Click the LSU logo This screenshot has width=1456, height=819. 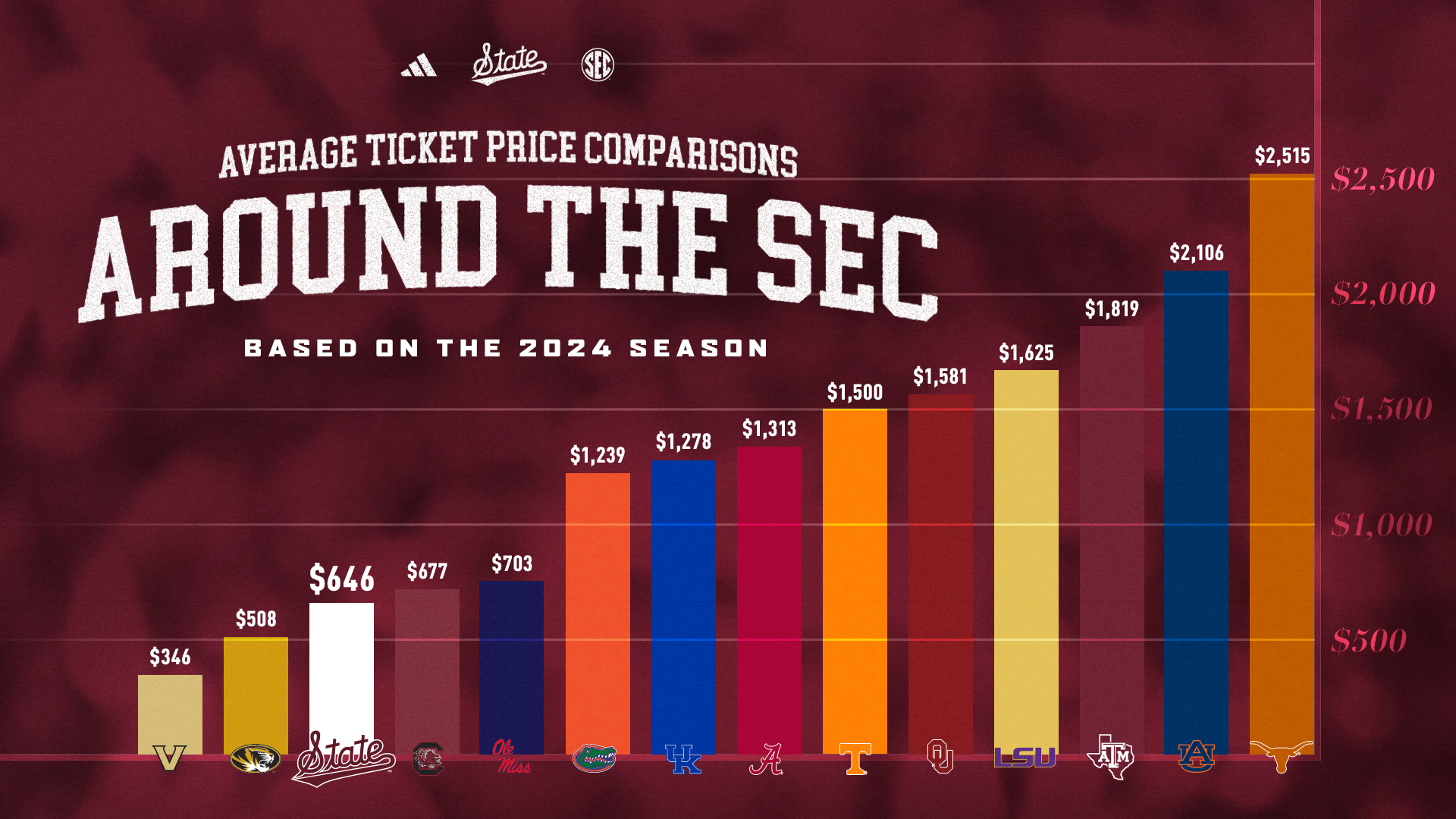tap(1025, 757)
